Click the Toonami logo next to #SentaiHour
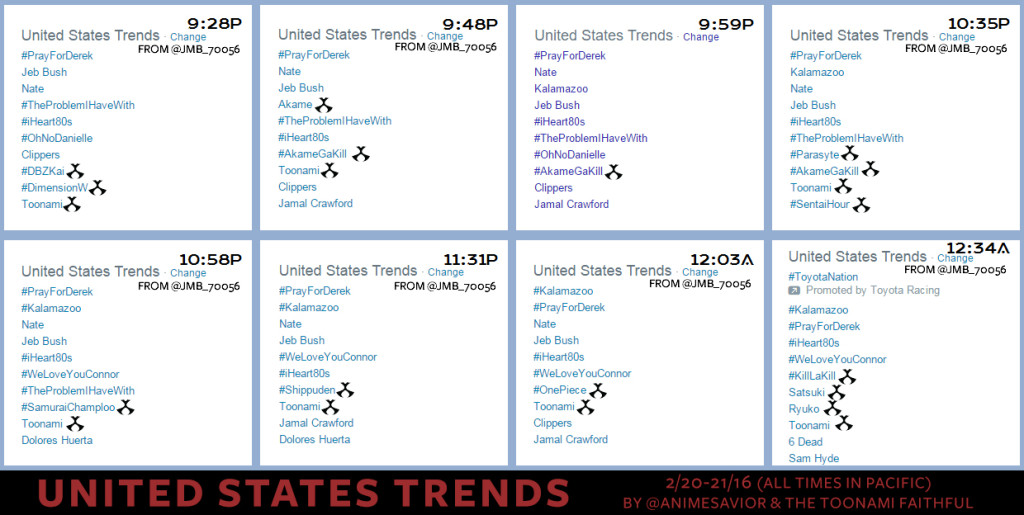Image resolution: width=1024 pixels, height=515 pixels. pos(861,205)
